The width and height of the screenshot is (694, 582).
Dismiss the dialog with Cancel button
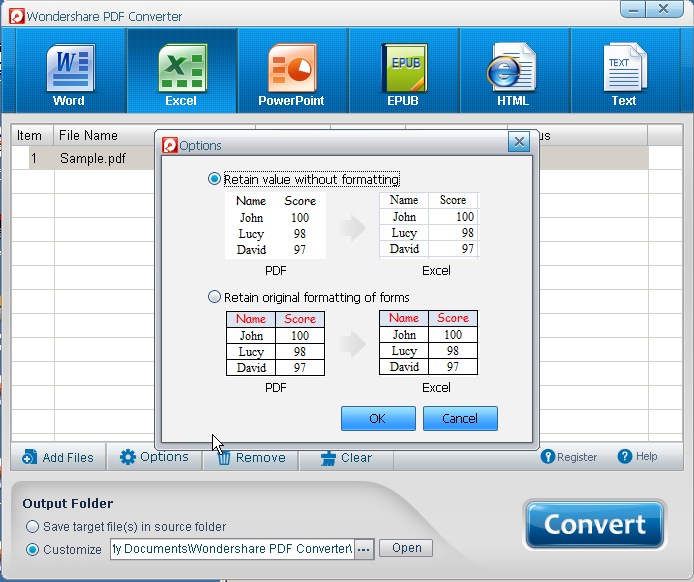click(x=460, y=418)
